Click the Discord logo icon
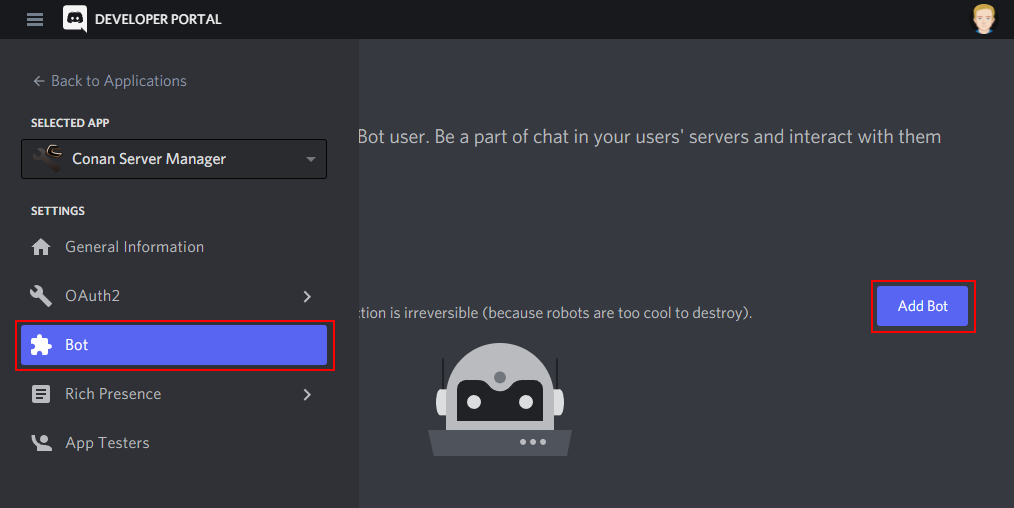Viewport: 1014px width, 508px height. (x=75, y=19)
